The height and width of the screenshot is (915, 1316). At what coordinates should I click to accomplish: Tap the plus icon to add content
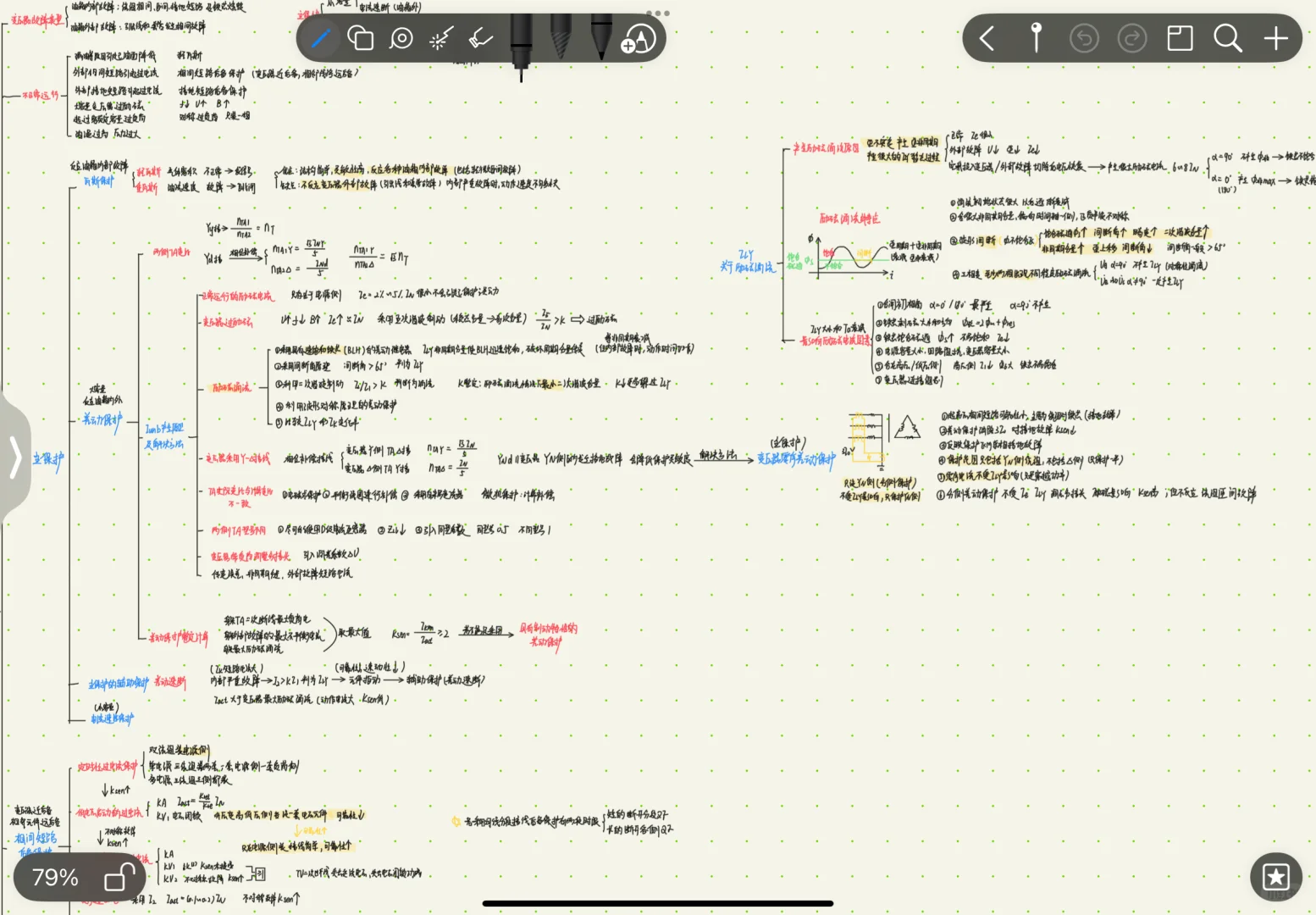pos(1276,38)
